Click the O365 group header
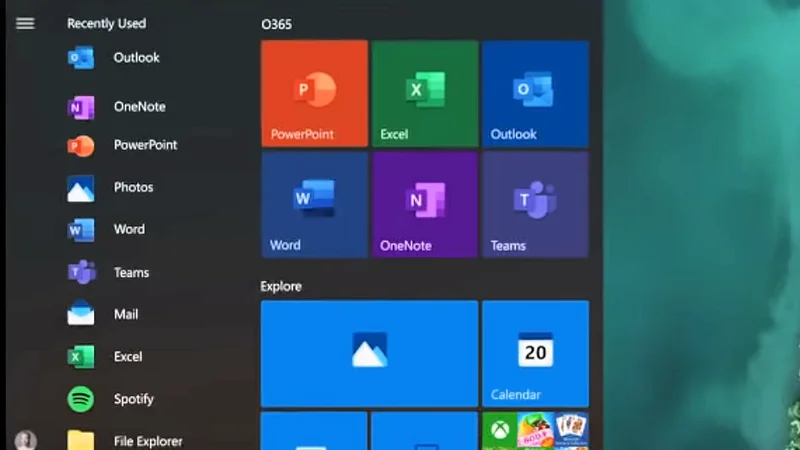The width and height of the screenshot is (800, 450). point(277,24)
